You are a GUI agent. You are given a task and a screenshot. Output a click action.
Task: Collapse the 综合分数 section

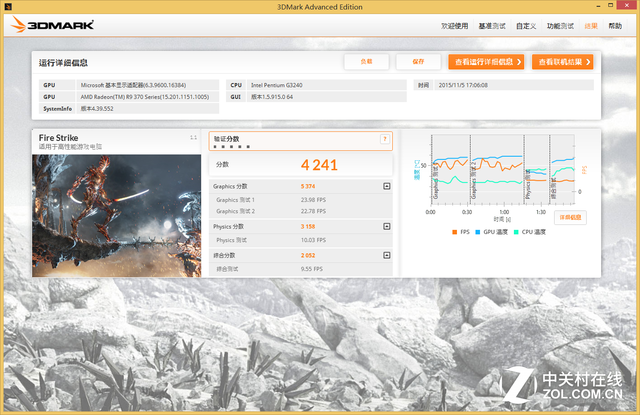click(387, 256)
